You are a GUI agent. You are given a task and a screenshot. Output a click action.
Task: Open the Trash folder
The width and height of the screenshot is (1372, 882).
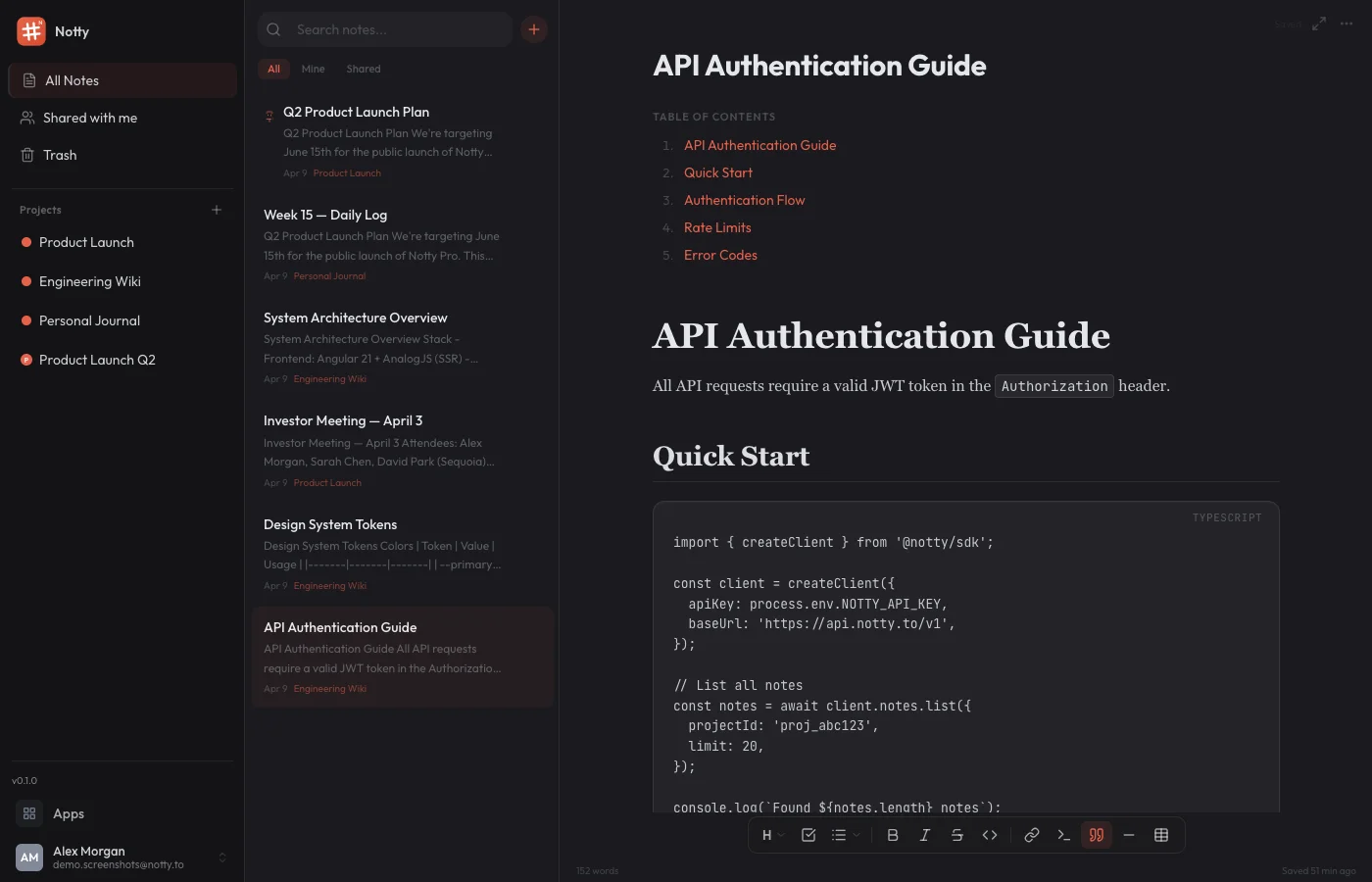122,155
